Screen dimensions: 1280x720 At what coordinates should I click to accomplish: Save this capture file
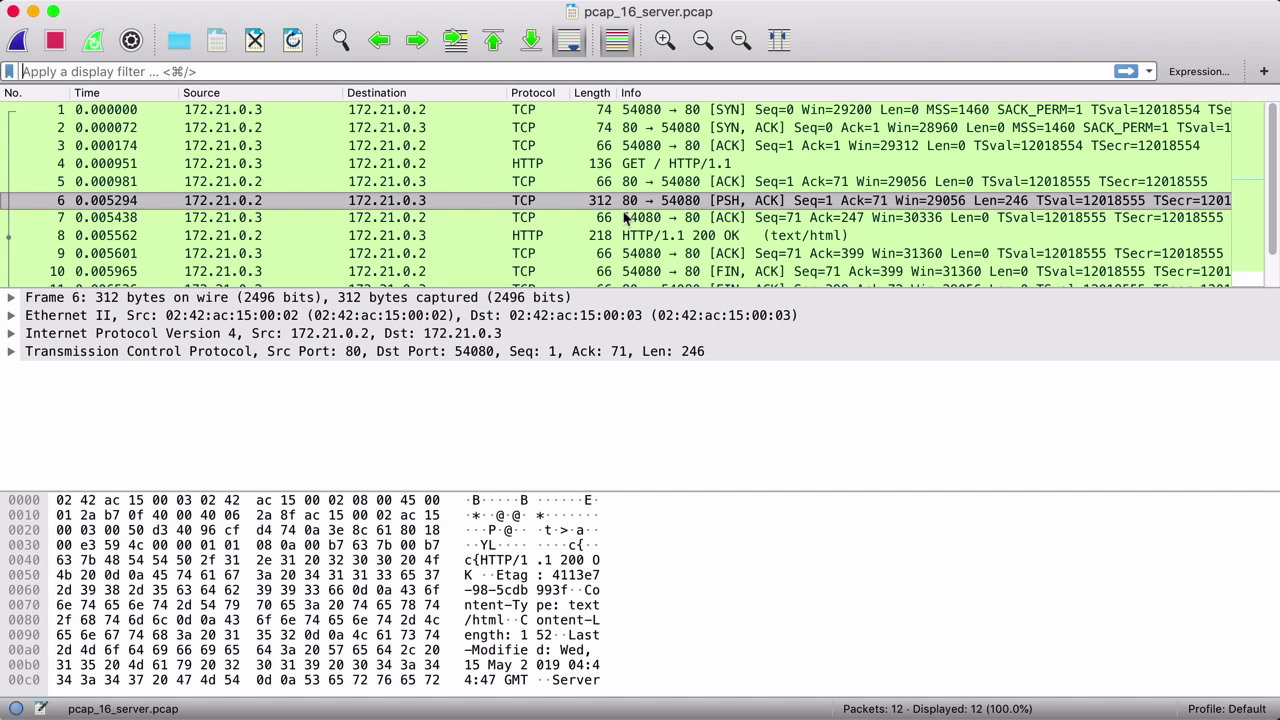[217, 40]
